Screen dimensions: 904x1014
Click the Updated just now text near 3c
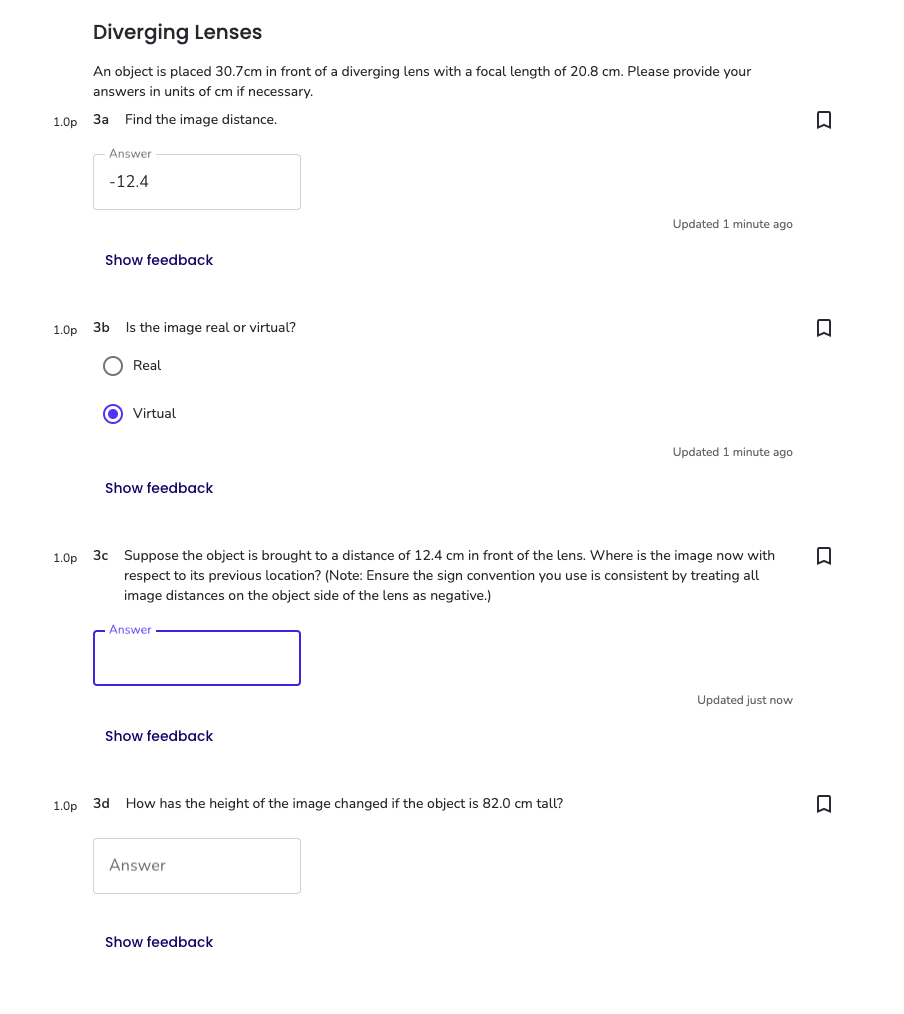[x=745, y=700]
